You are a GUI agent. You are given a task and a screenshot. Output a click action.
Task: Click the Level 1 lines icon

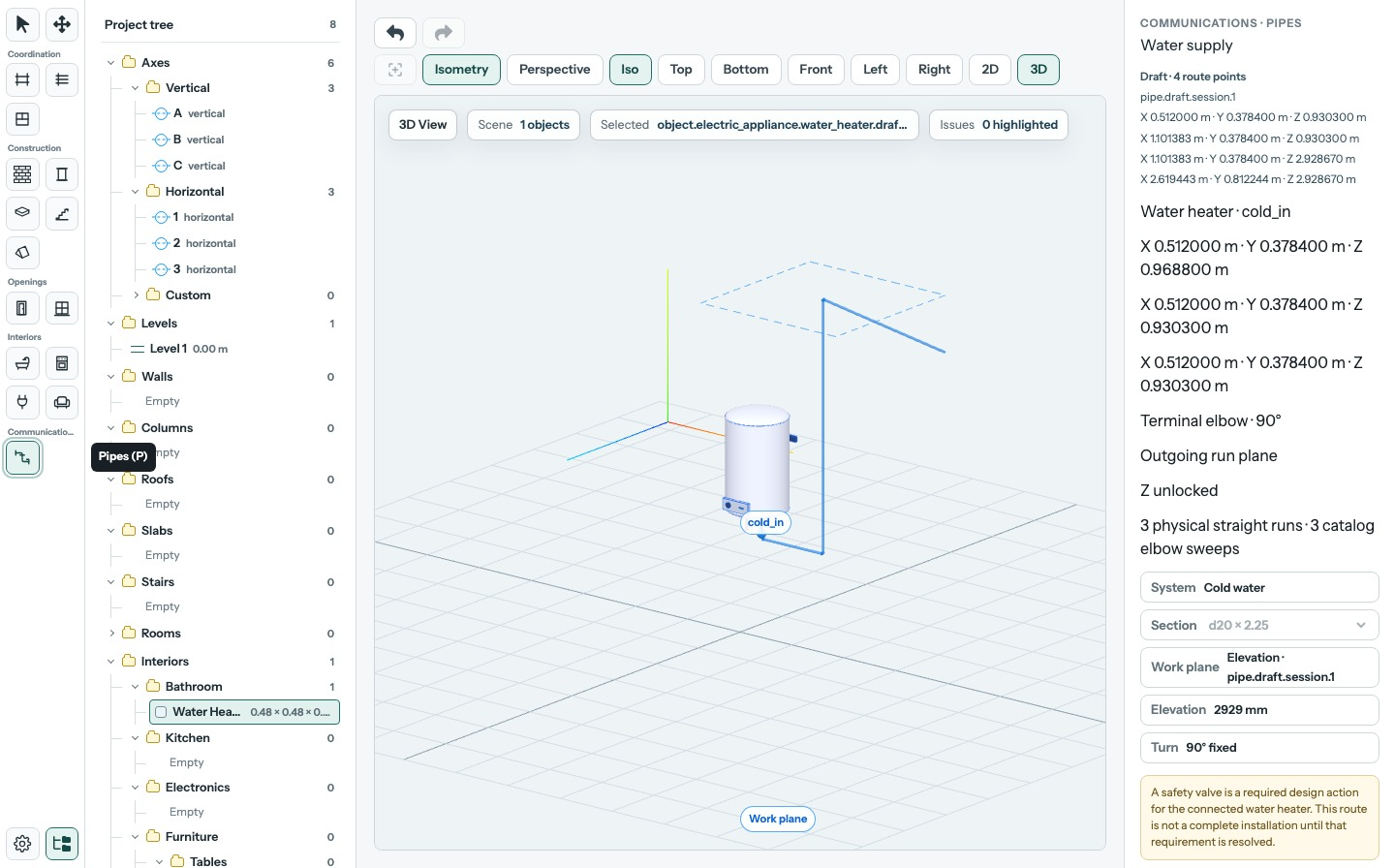[x=138, y=349]
